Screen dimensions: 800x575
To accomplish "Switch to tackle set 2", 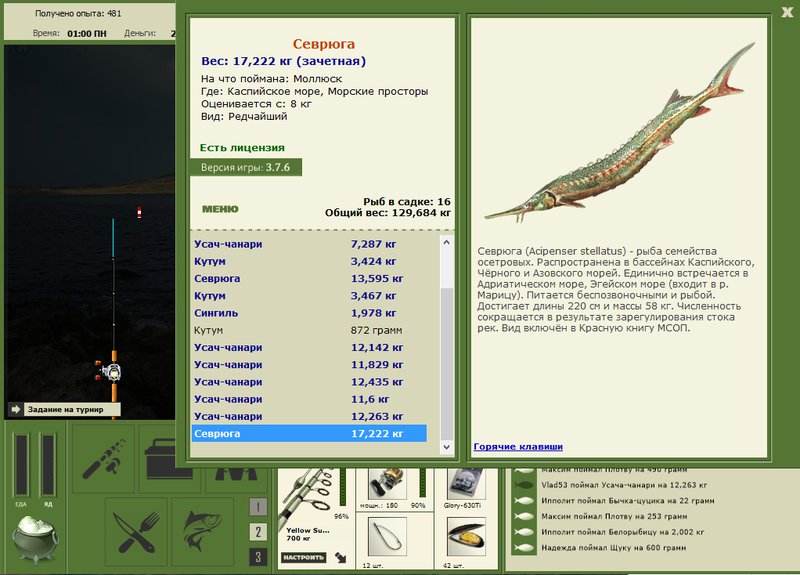I will tap(258, 532).
